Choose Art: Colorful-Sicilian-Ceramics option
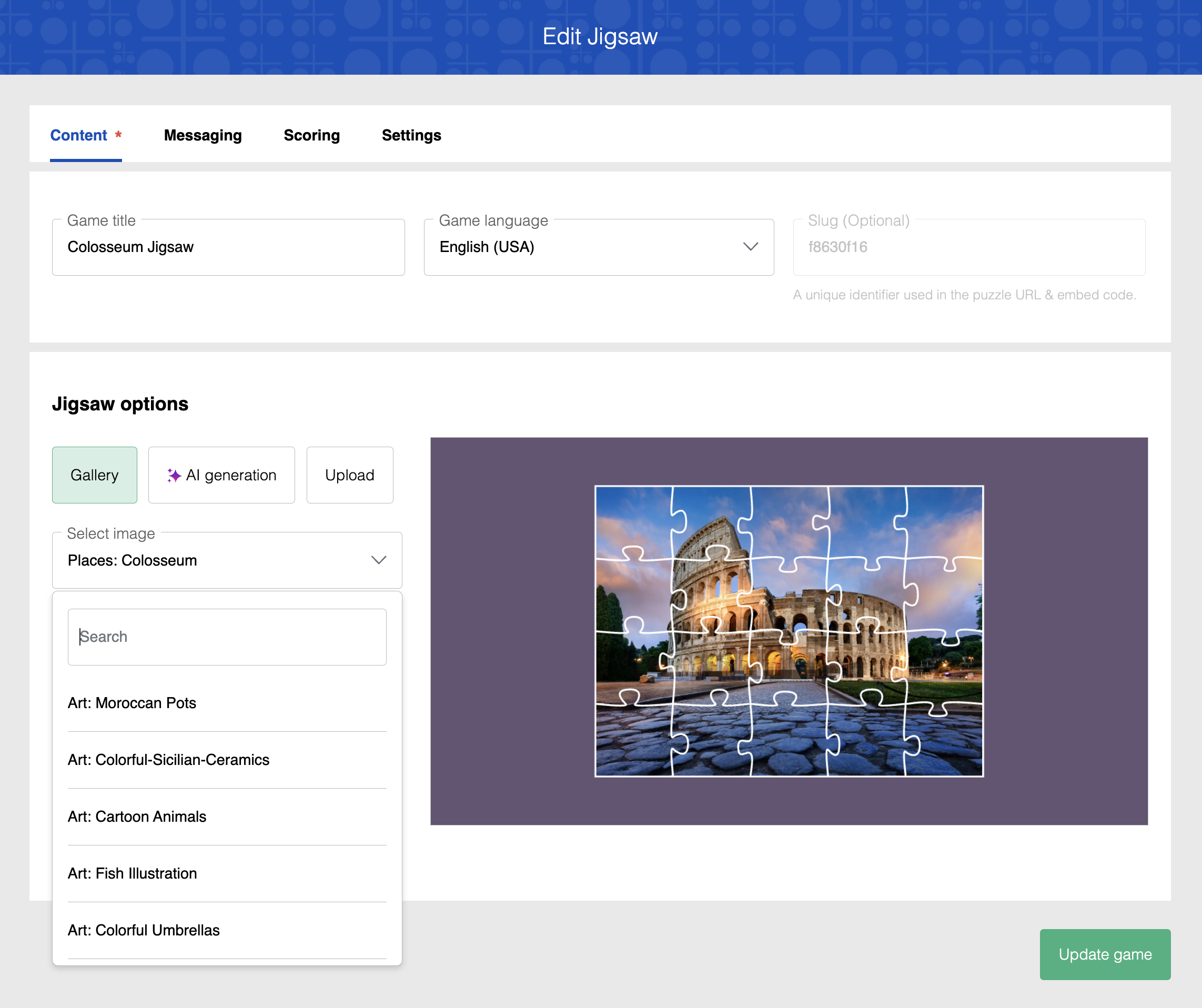The width and height of the screenshot is (1202, 1008). point(227,760)
